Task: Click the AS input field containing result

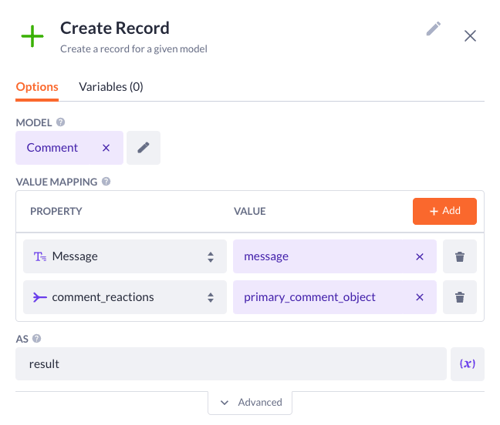Action: coord(231,364)
